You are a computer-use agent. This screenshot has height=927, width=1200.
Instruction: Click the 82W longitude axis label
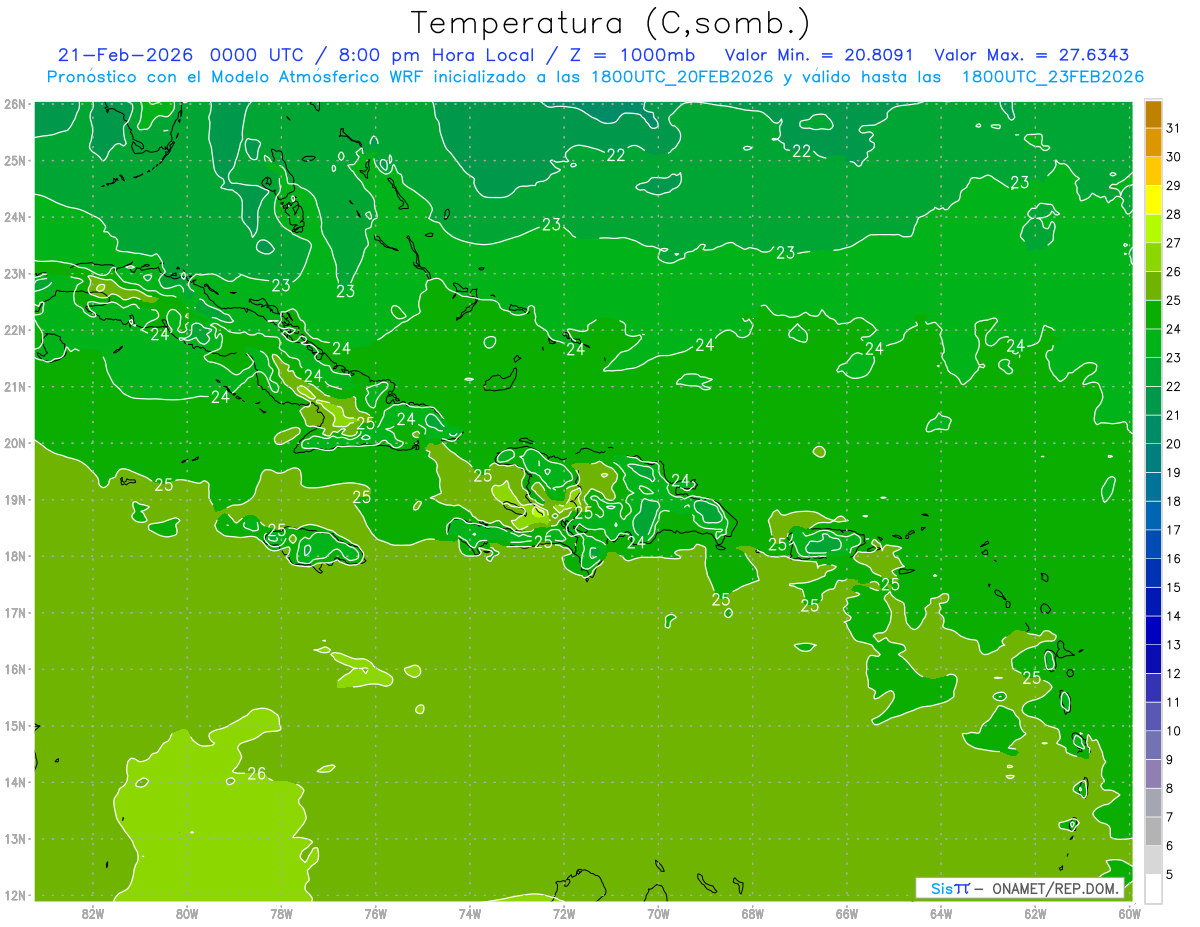click(92, 913)
